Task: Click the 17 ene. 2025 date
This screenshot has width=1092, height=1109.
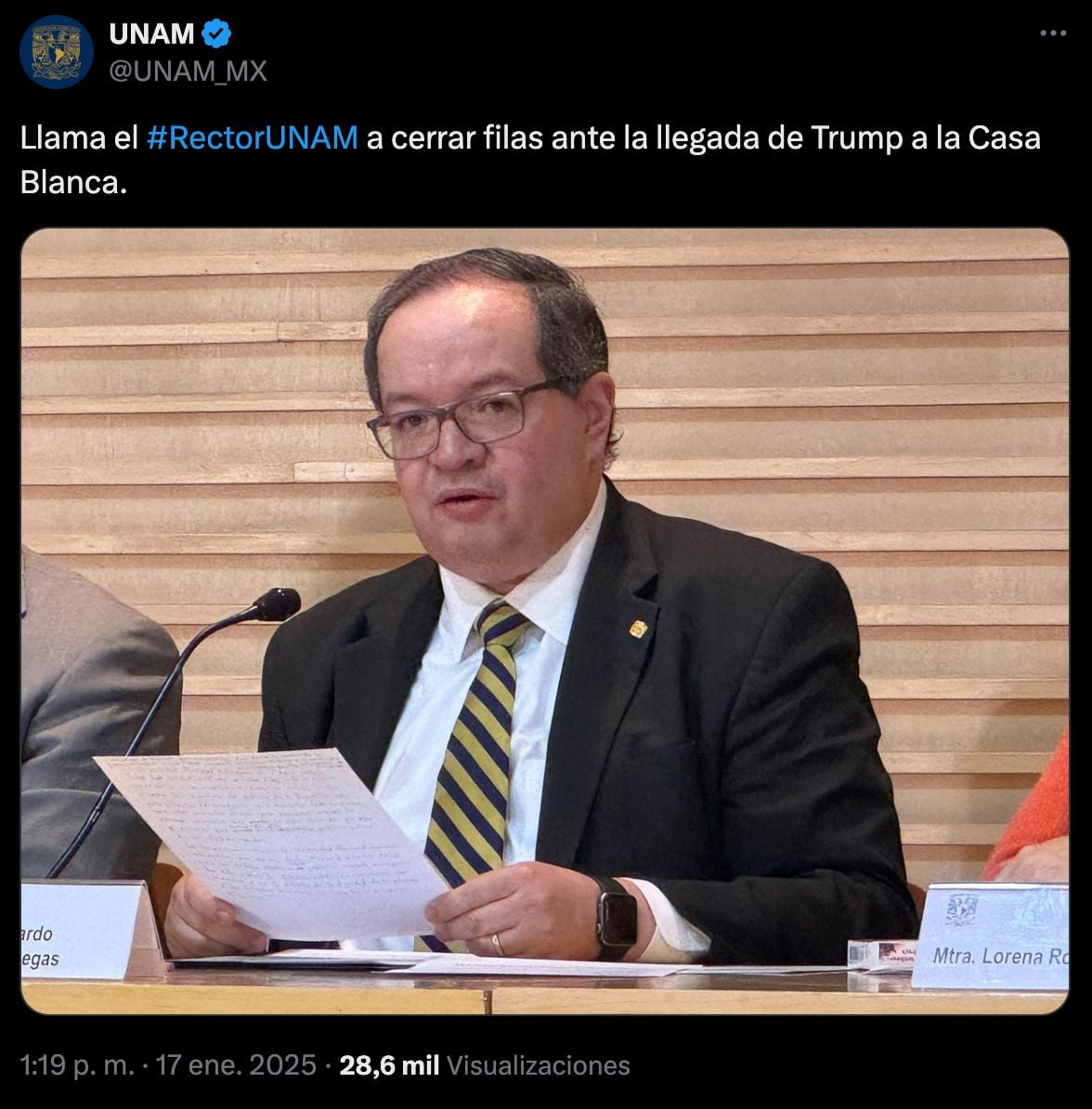Action: point(236,1065)
